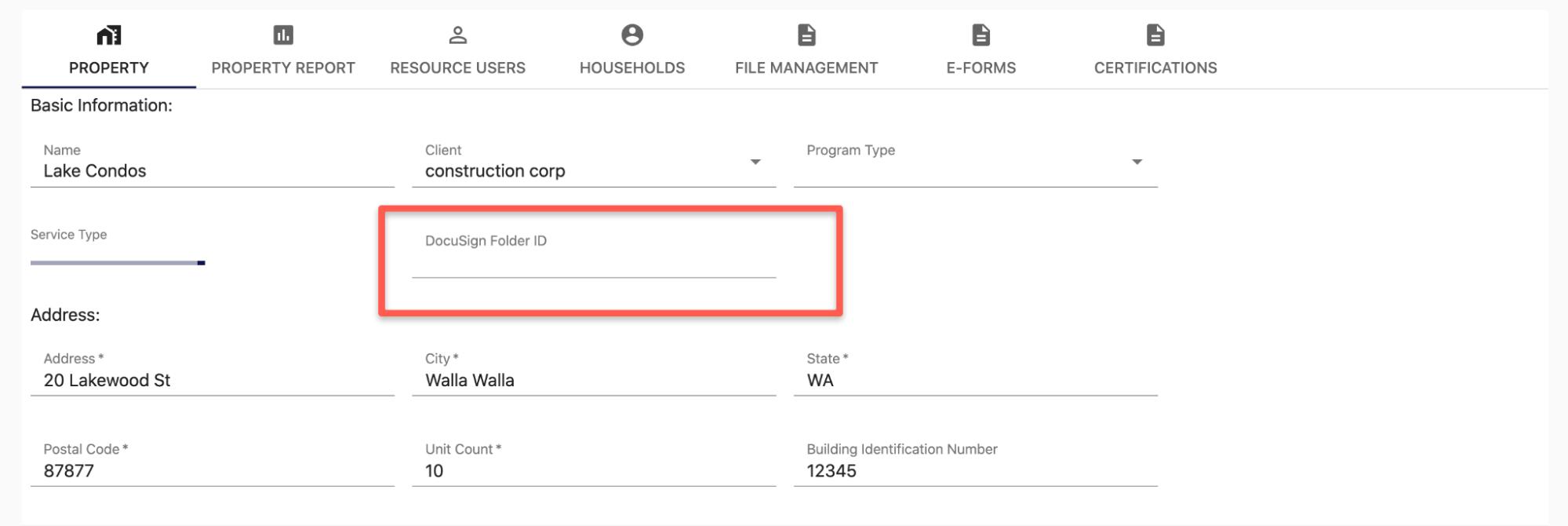Click the E-Forms document icon
The image size is (1568, 526).
pos(980,35)
